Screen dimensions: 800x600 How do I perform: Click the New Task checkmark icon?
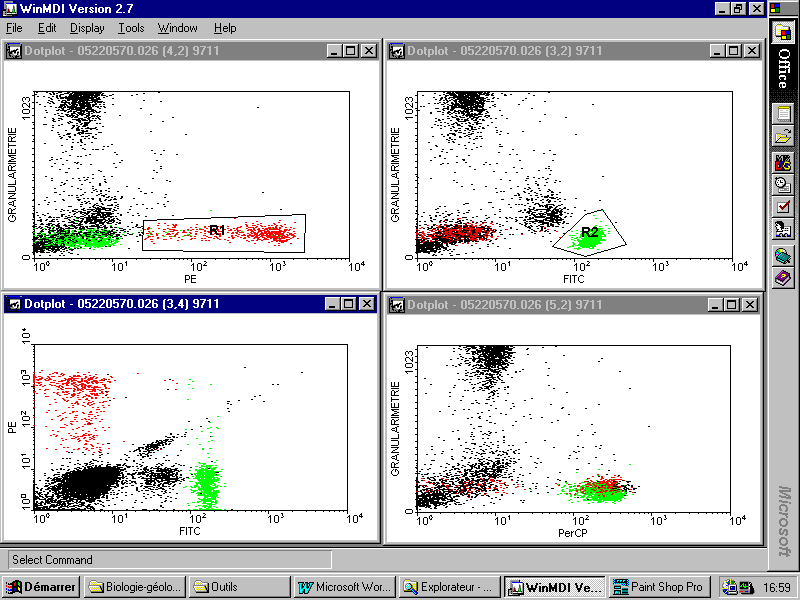tap(783, 207)
